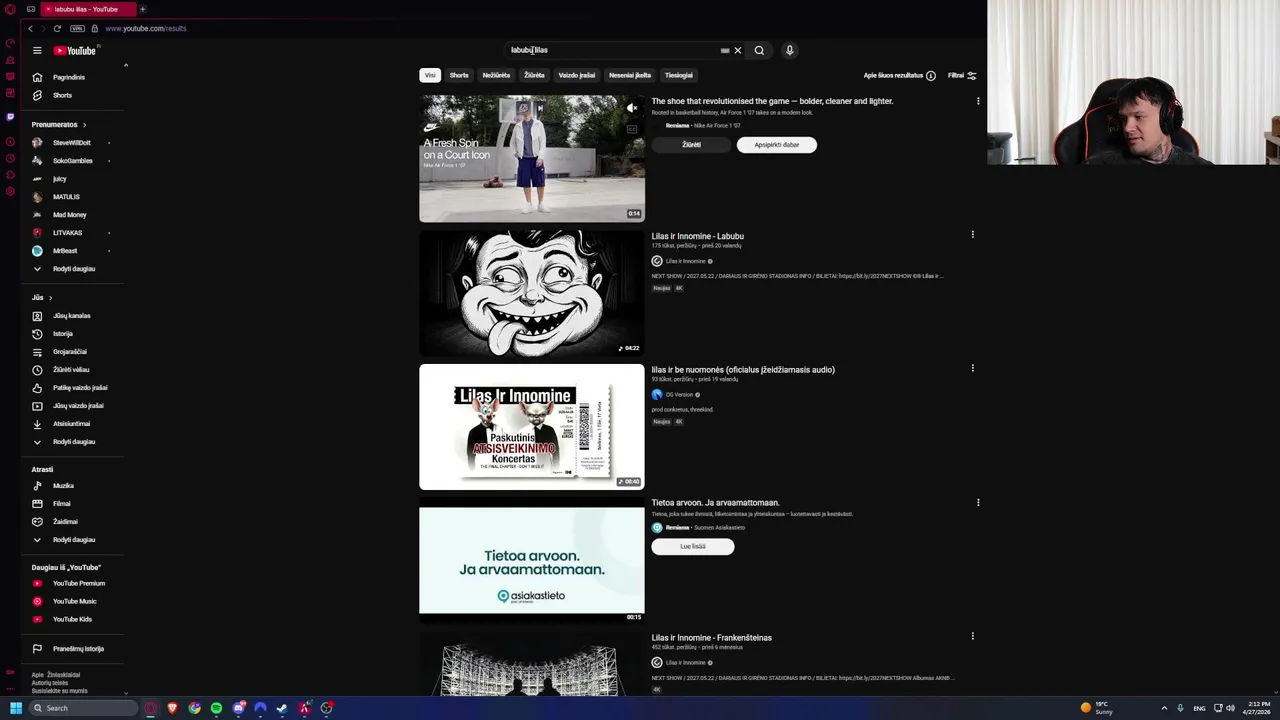Open Muzika in the Atrasti section
Screen dimensions: 1280x720
click(x=63, y=486)
